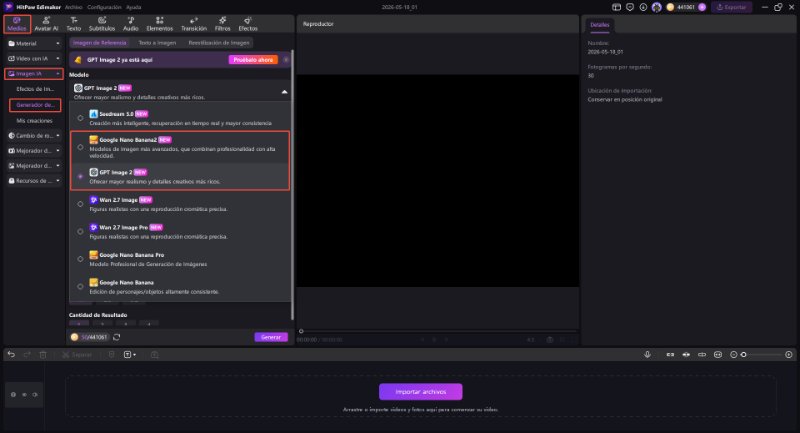800x433 pixels.
Task: Switch to Texto a Imagen tab
Action: coord(157,43)
